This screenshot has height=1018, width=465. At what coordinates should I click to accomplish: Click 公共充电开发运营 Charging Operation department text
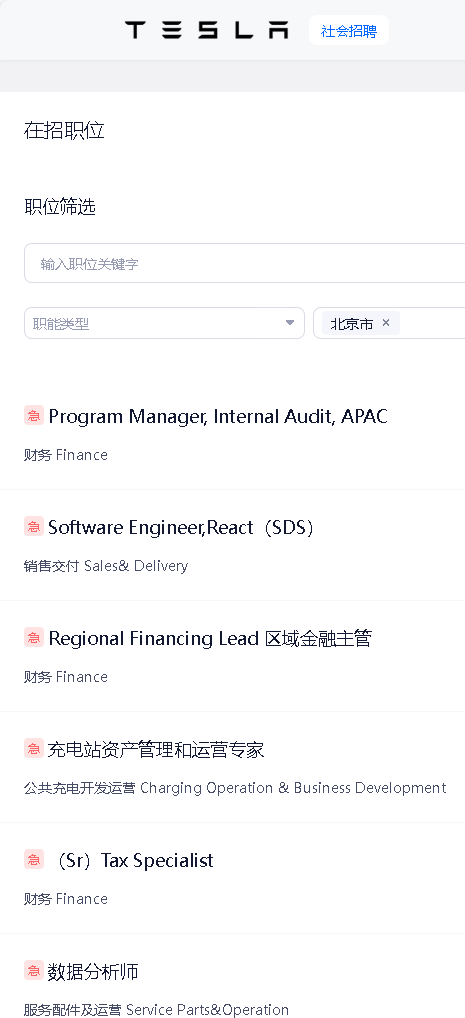(235, 788)
